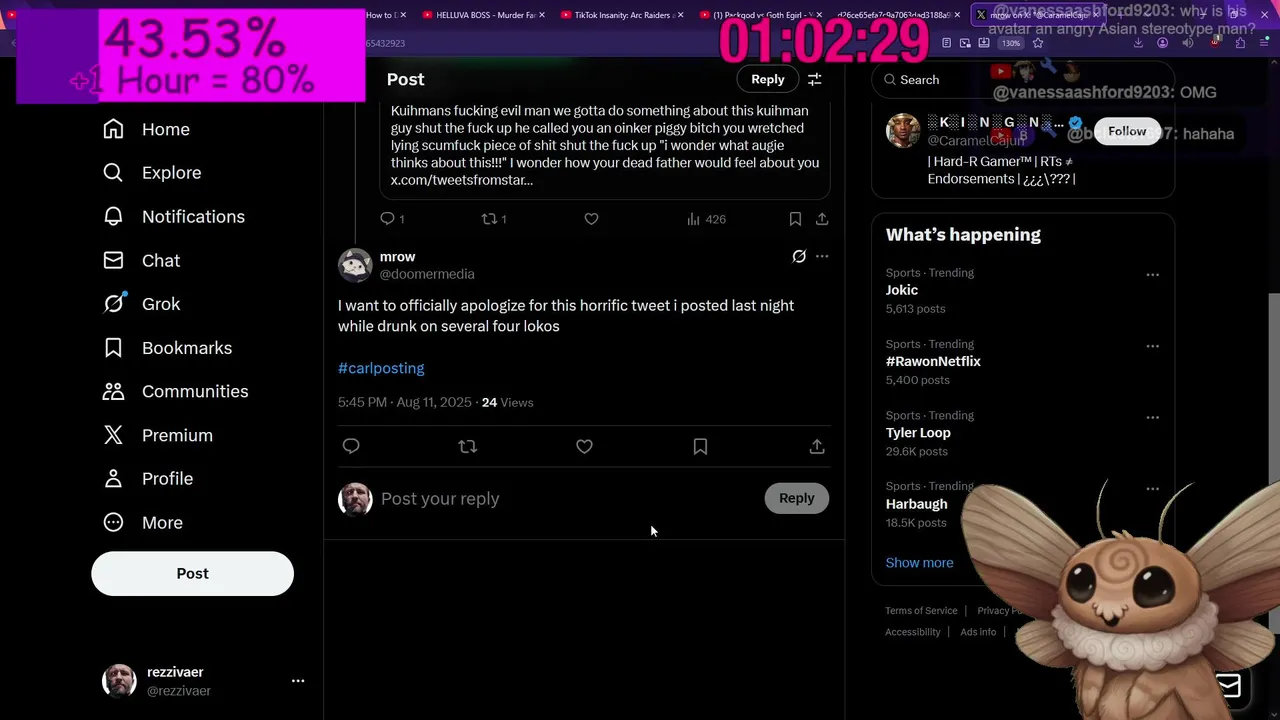Focus the Post your reply field
Image resolution: width=1280 pixels, height=720 pixels.
point(566,498)
